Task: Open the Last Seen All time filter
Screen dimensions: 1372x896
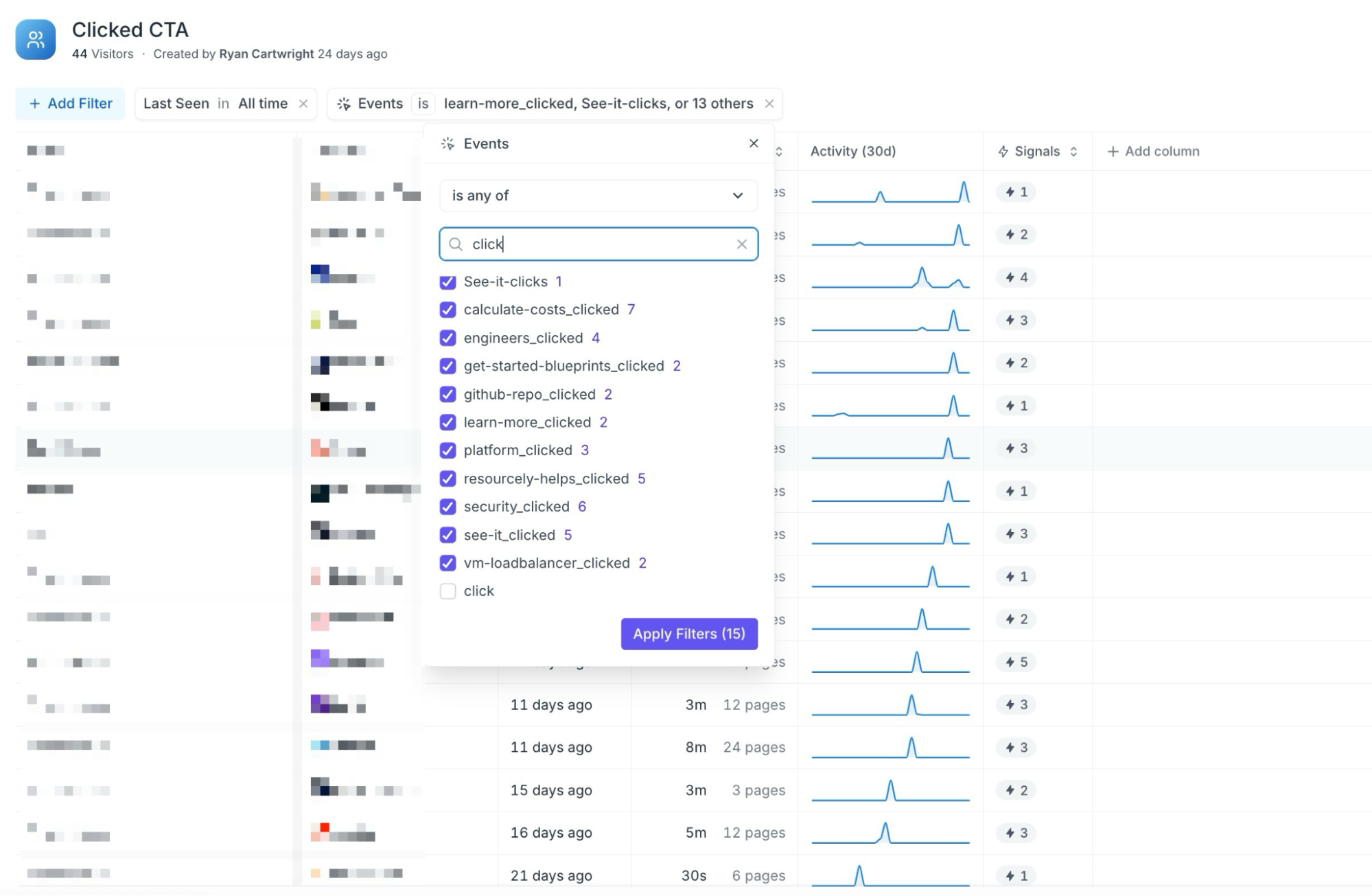Action: 263,104
